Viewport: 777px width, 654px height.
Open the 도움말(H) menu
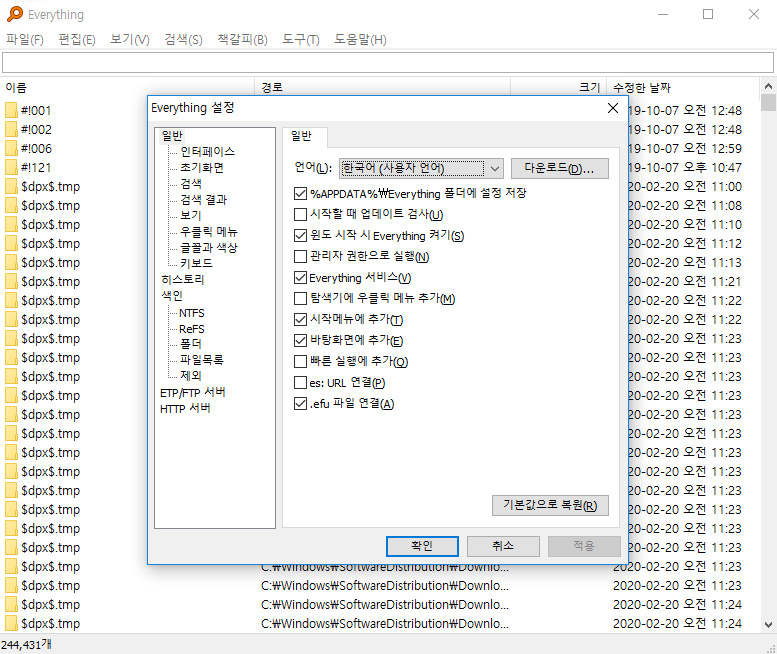pyautogui.click(x=360, y=39)
